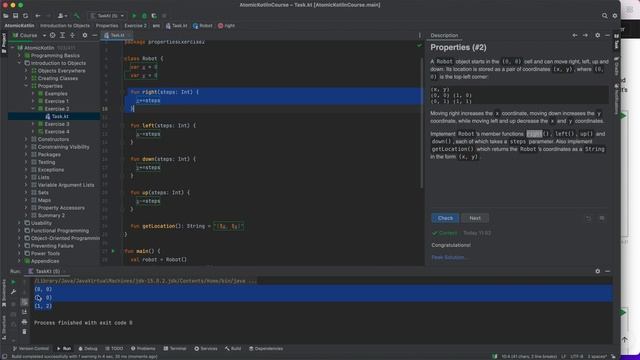Open Search Everywhere magnifier icon
Image resolution: width=640 pixels, height=360 pixels.
(x=604, y=16)
